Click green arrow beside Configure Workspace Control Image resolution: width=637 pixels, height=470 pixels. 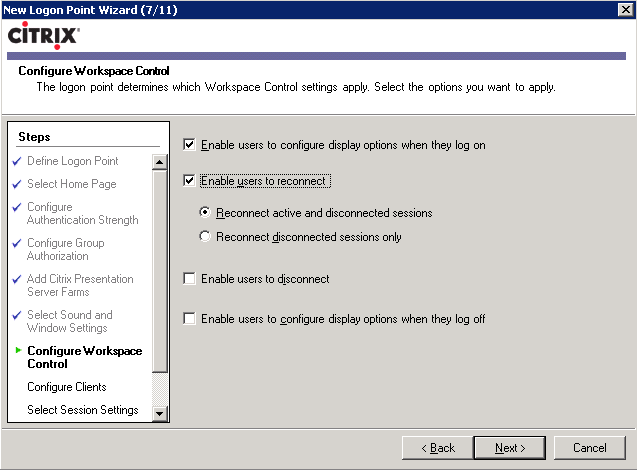point(18,350)
